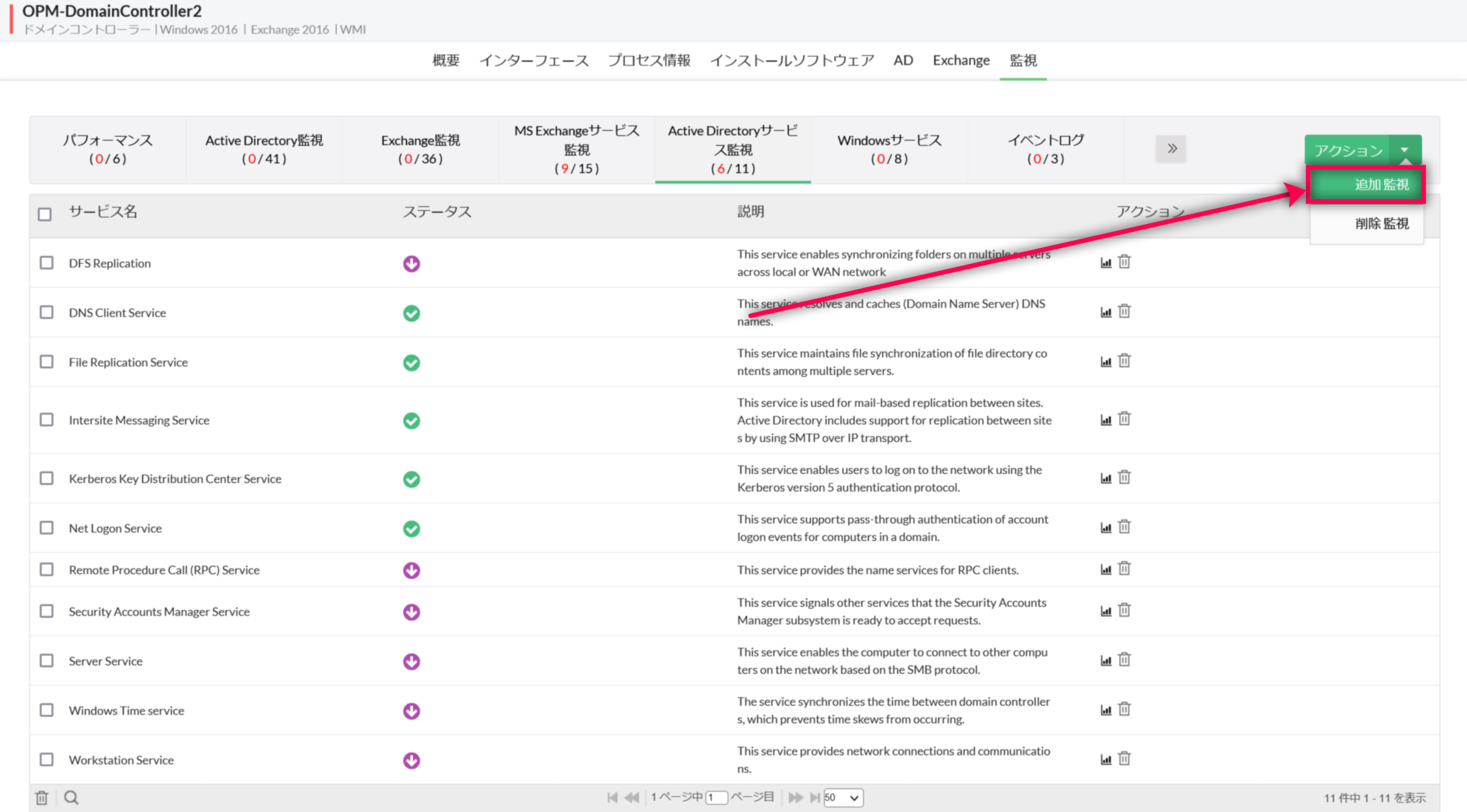Click the page number input field
This screenshot has height=812, width=1467.
pos(717,798)
